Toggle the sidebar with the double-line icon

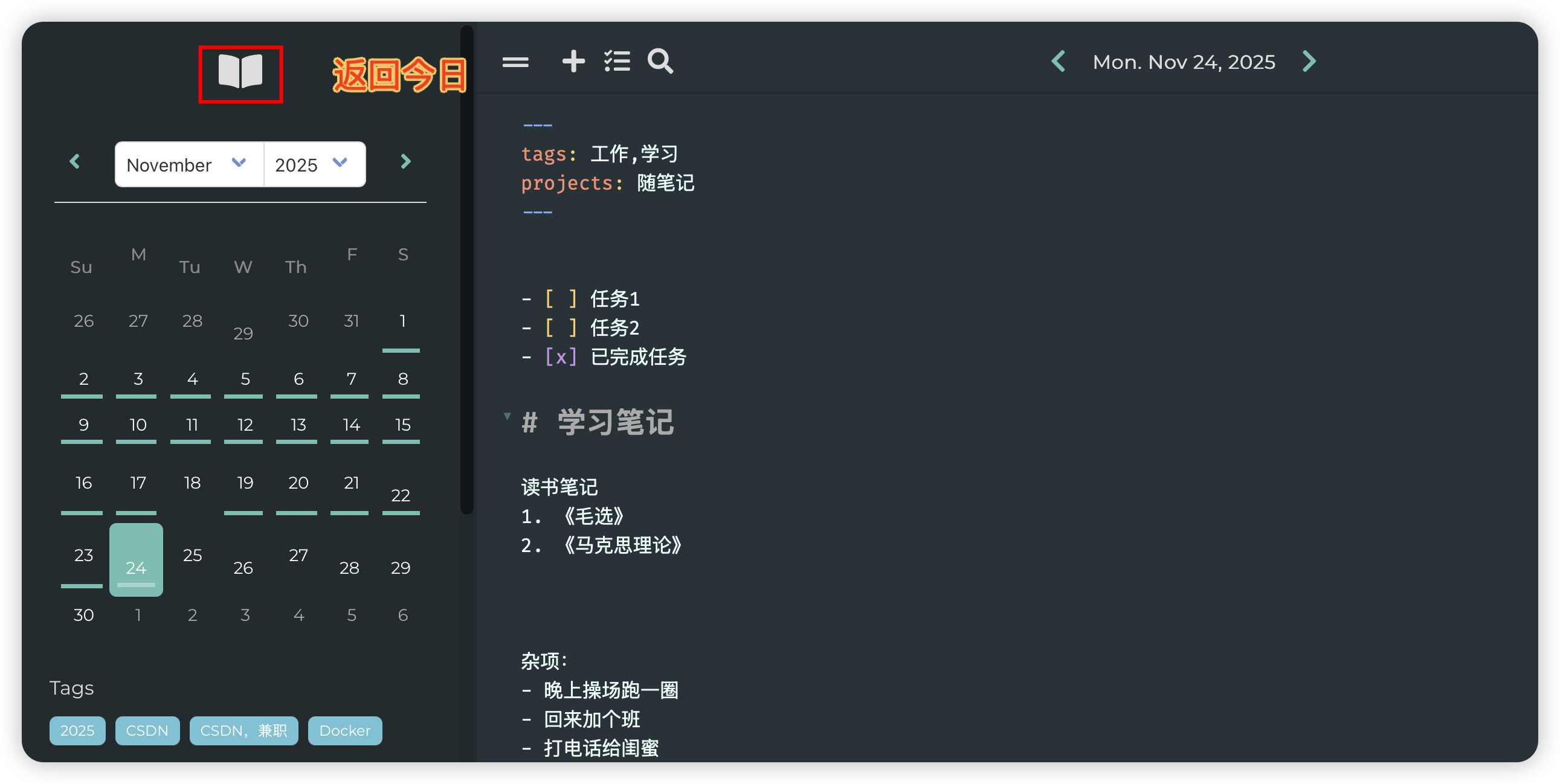[515, 62]
